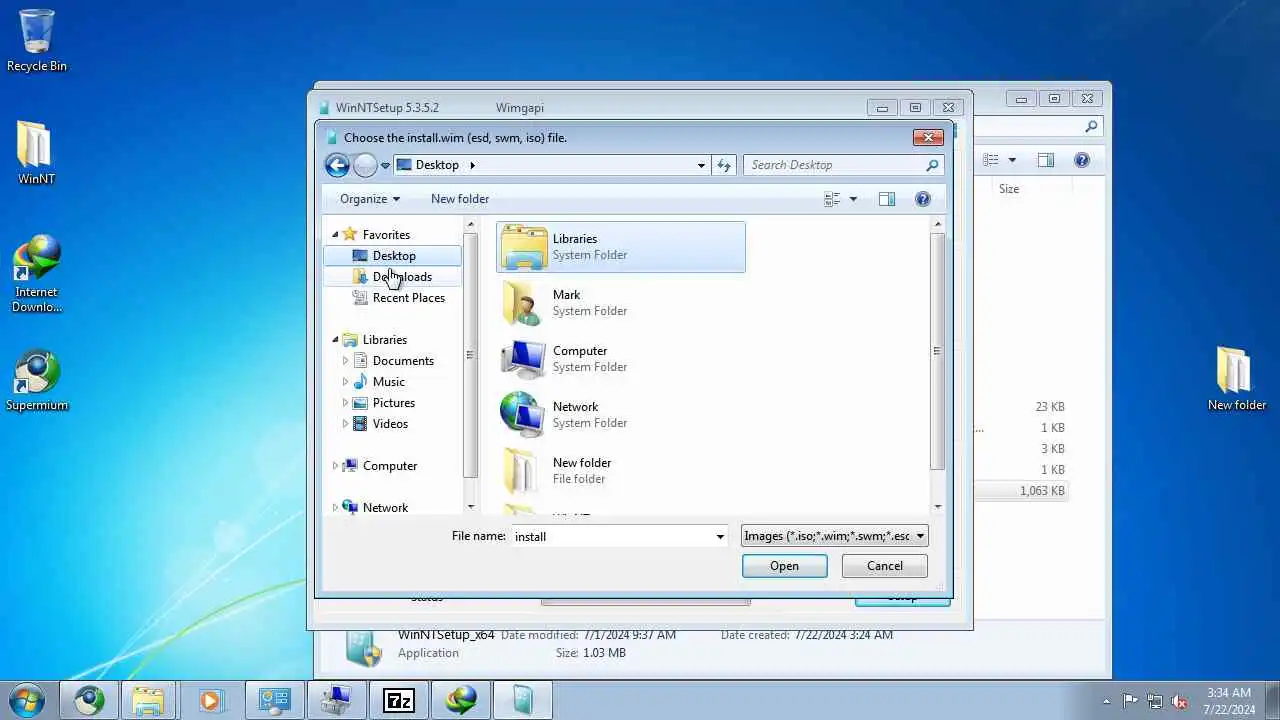The image size is (1280, 720).
Task: Select Supermium desktop shortcut
Action: pos(37,381)
